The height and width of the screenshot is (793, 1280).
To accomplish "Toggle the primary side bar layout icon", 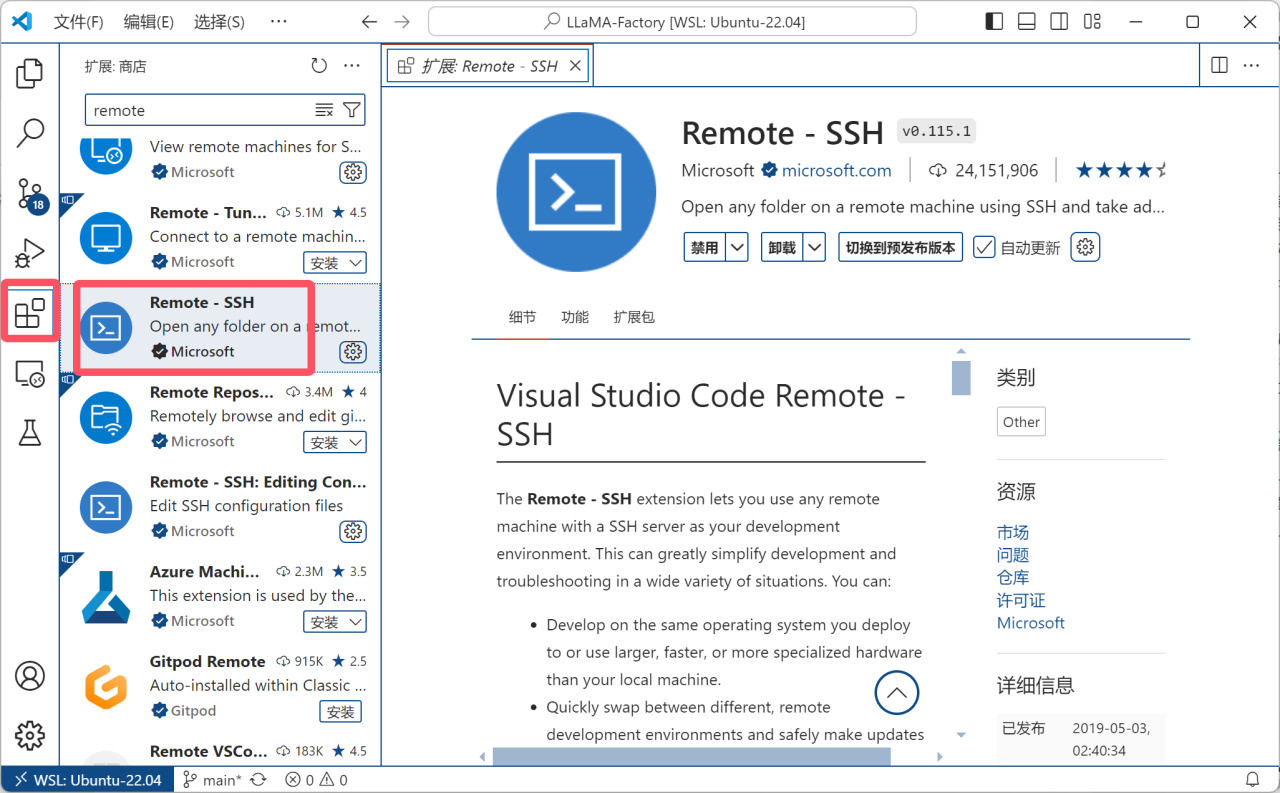I will coord(994,22).
